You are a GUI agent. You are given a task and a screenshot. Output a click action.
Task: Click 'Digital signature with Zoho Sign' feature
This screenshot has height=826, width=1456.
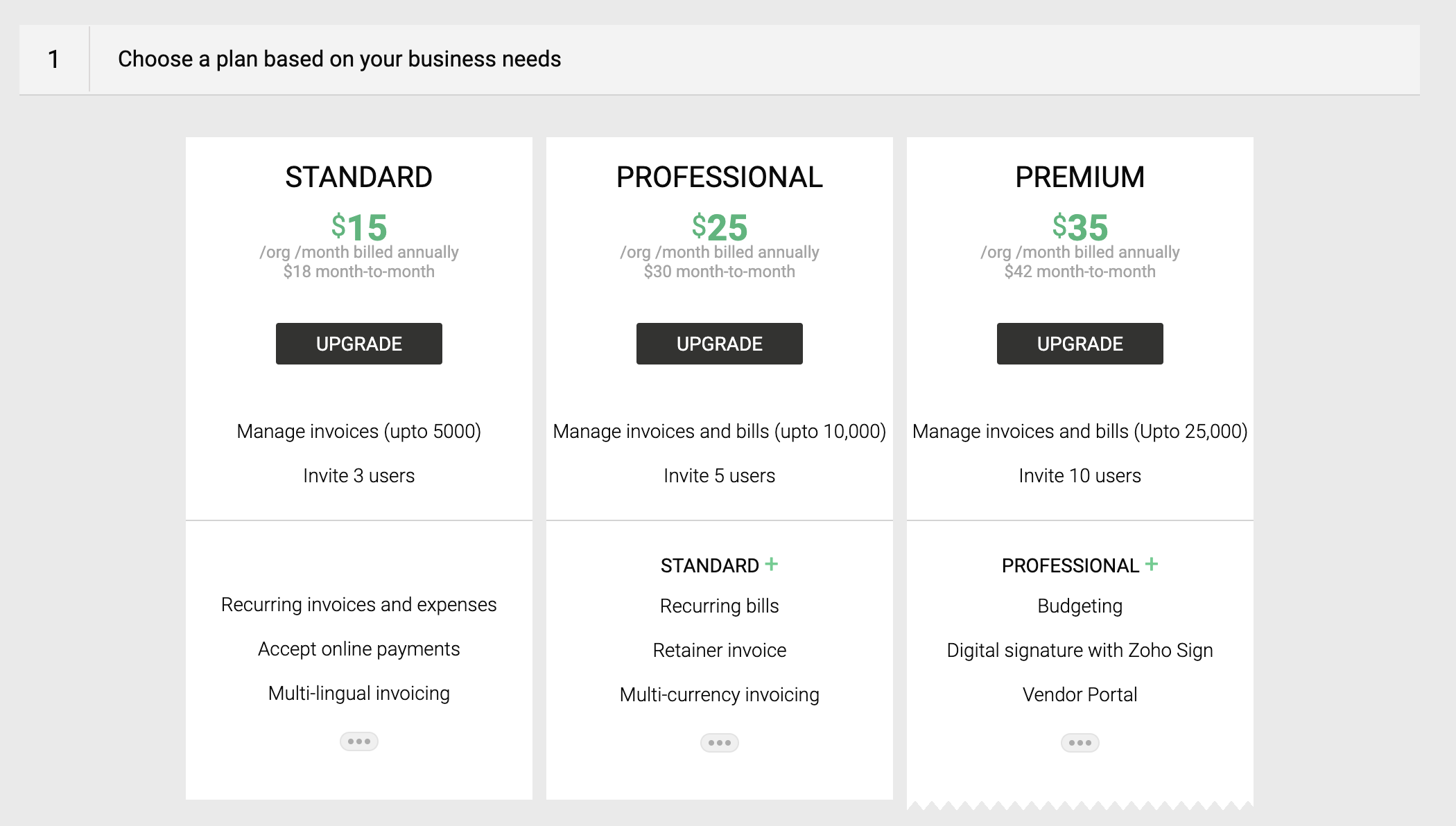tap(1080, 650)
